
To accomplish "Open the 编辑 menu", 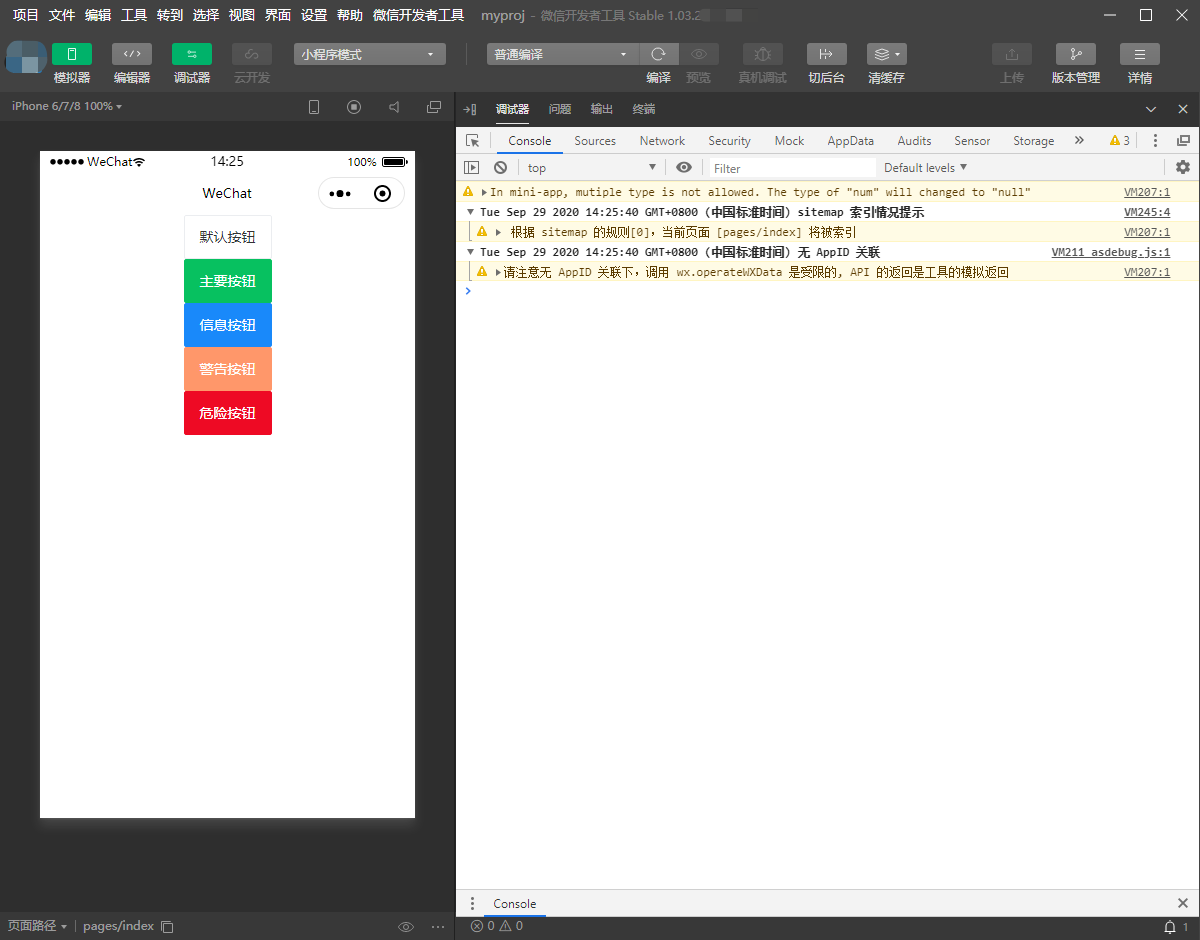I will point(98,15).
